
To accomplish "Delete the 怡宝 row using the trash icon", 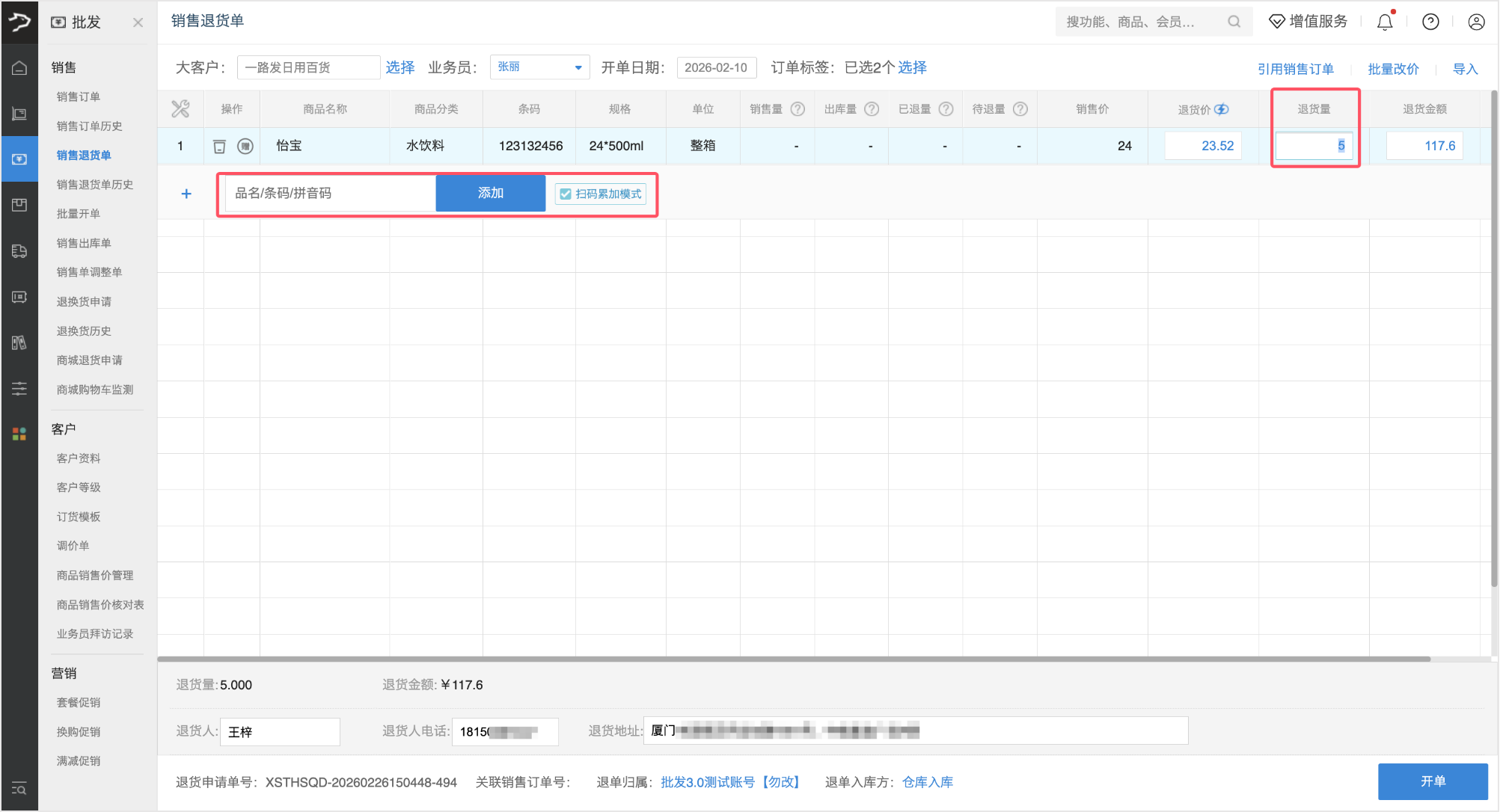I will pyautogui.click(x=219, y=146).
